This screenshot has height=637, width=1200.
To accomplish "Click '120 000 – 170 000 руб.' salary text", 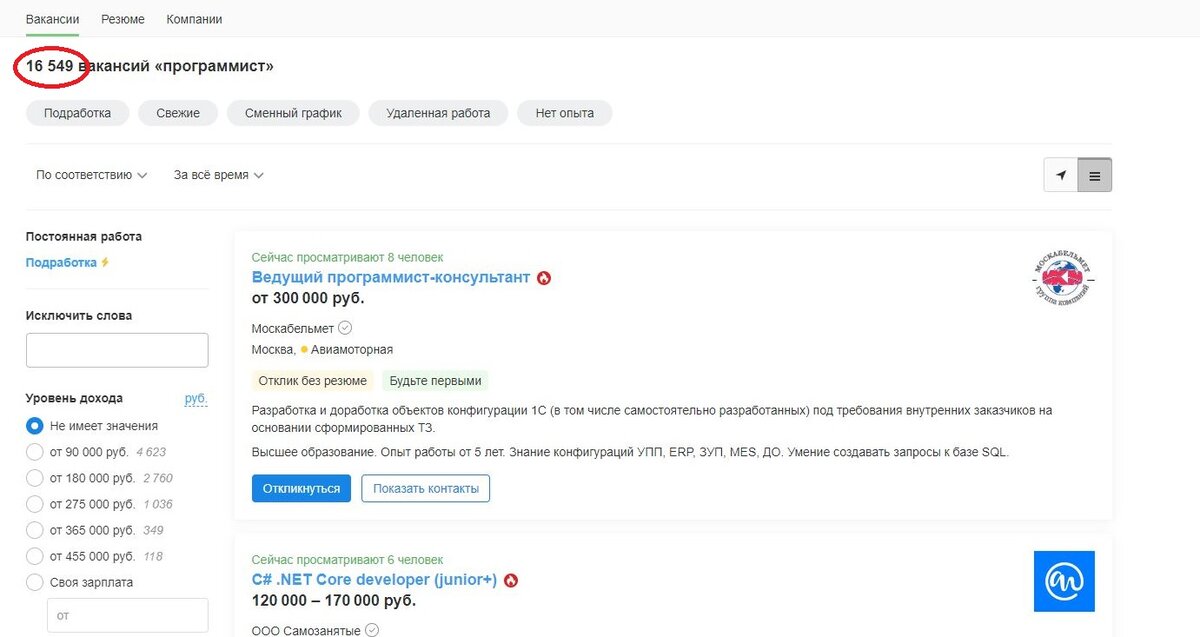I will (x=334, y=601).
